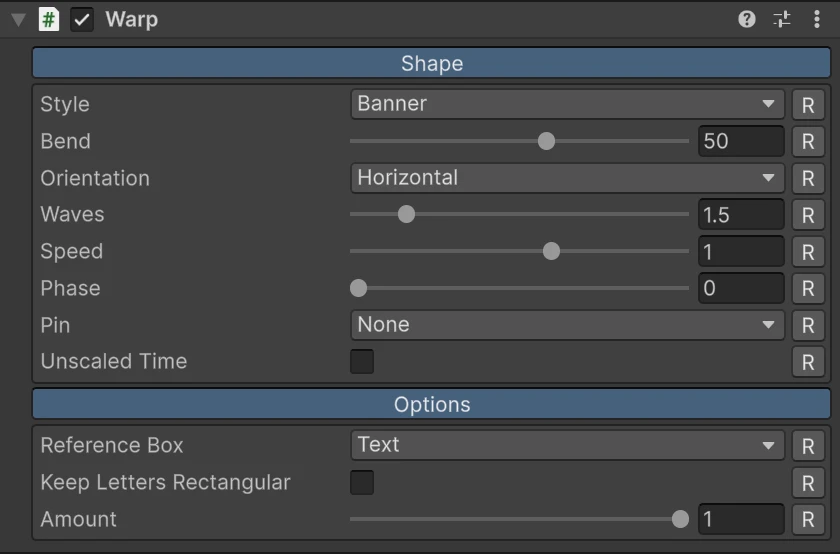
Task: Click the Reference Box property label
Action: click(x=112, y=445)
